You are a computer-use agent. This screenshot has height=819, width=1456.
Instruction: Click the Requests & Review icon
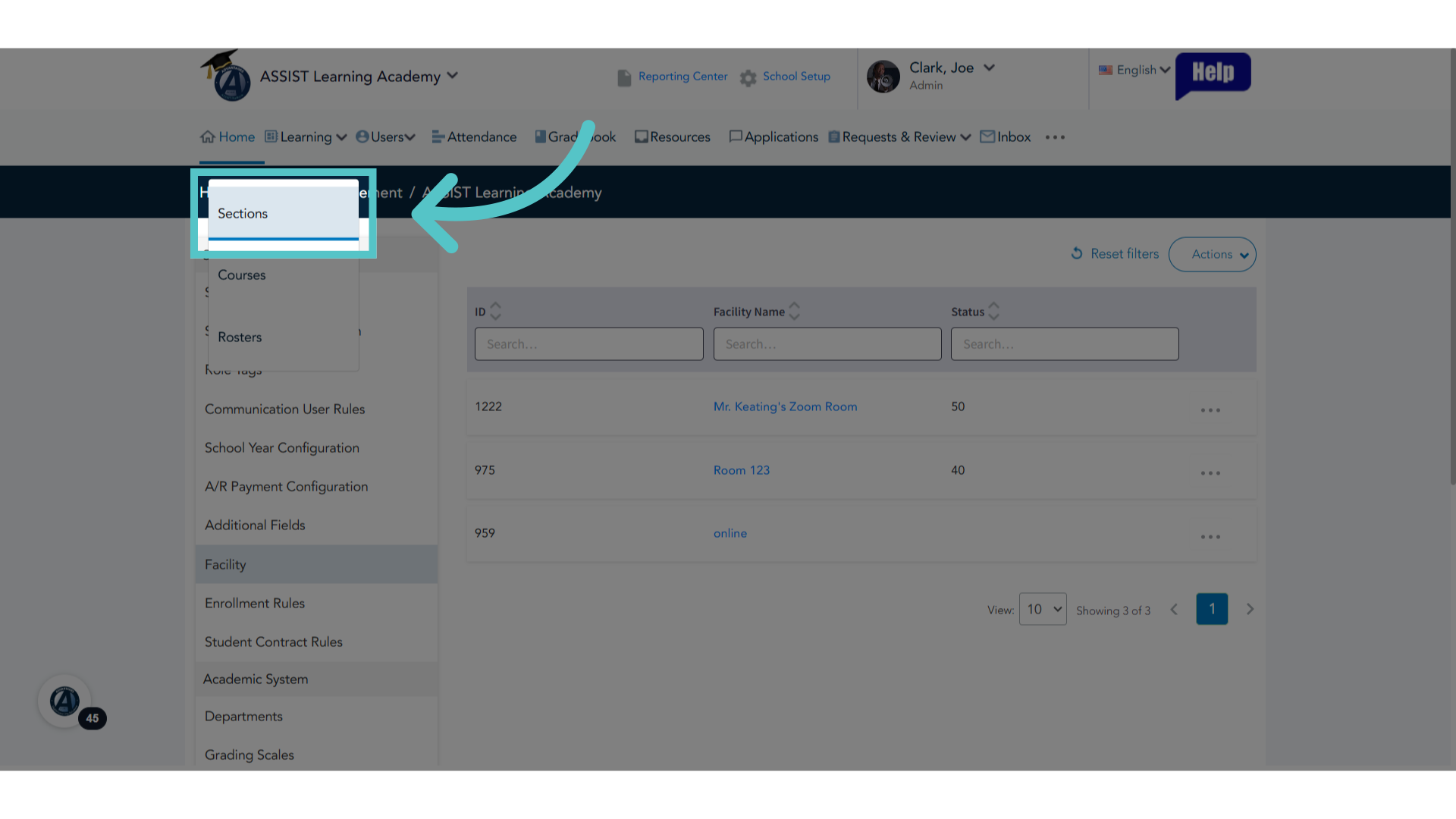pyautogui.click(x=834, y=137)
